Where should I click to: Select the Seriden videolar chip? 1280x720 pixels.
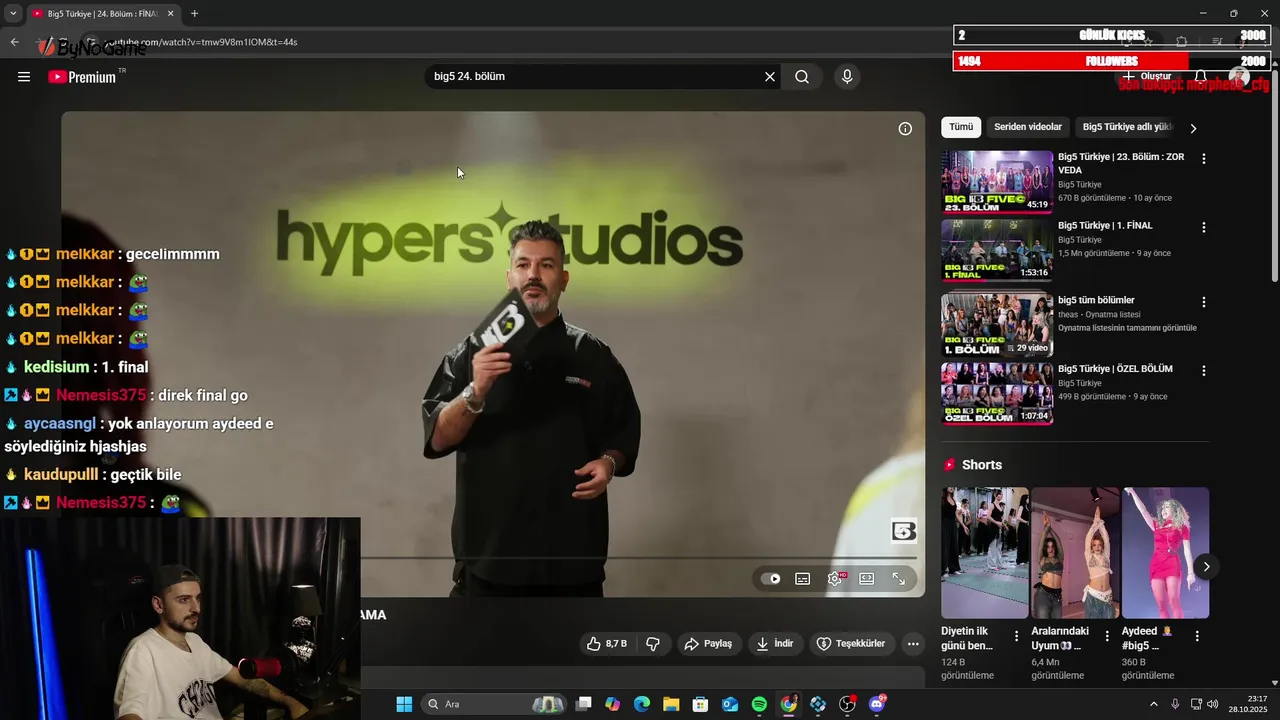(x=1028, y=127)
